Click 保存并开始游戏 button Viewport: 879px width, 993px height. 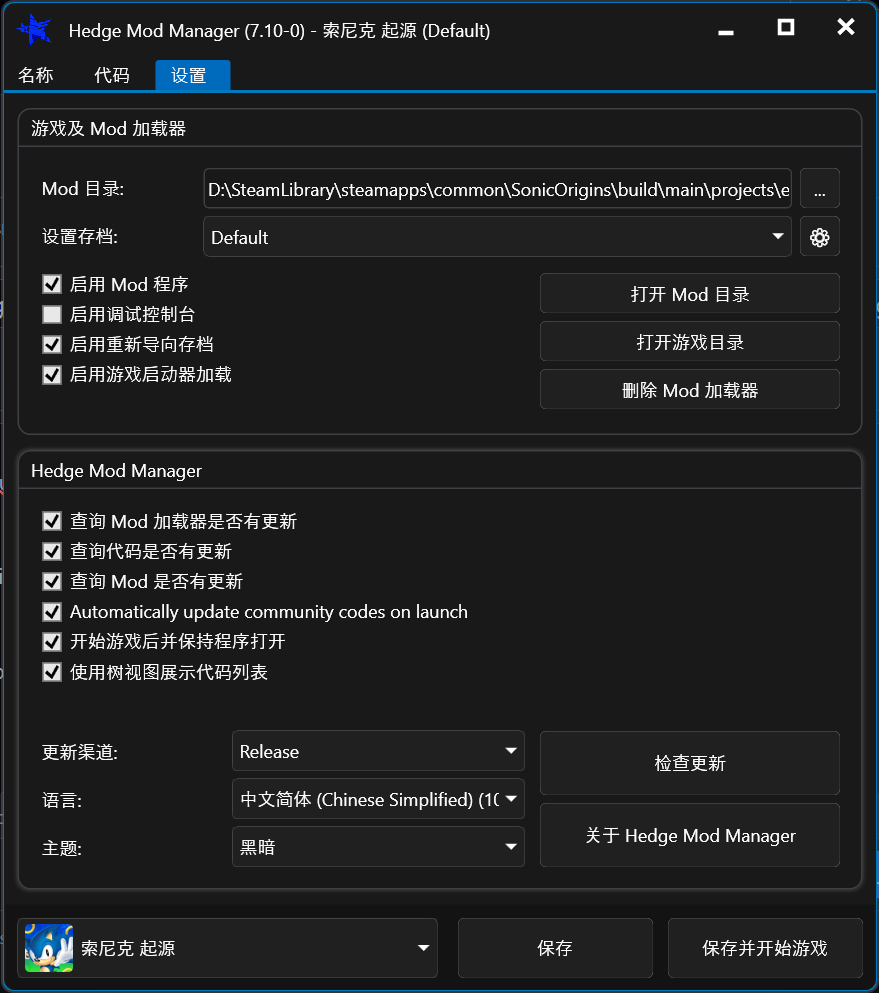765,948
